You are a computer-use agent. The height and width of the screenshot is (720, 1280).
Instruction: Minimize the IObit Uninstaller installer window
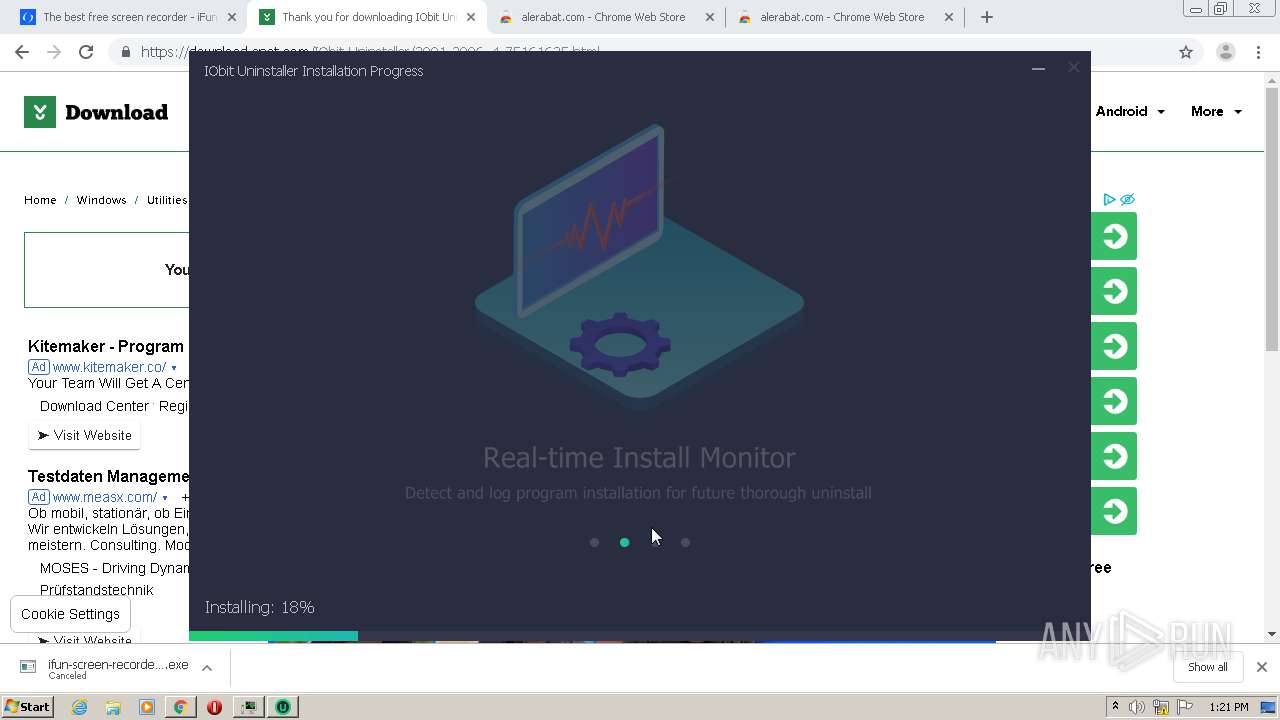coord(1038,68)
